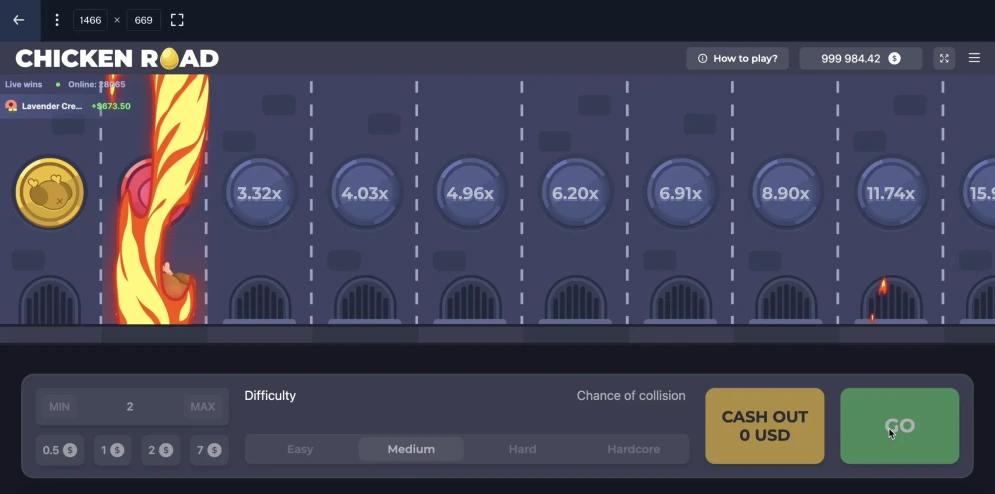The image size is (995, 494).
Task: Click the green GO button
Action: [x=899, y=426]
